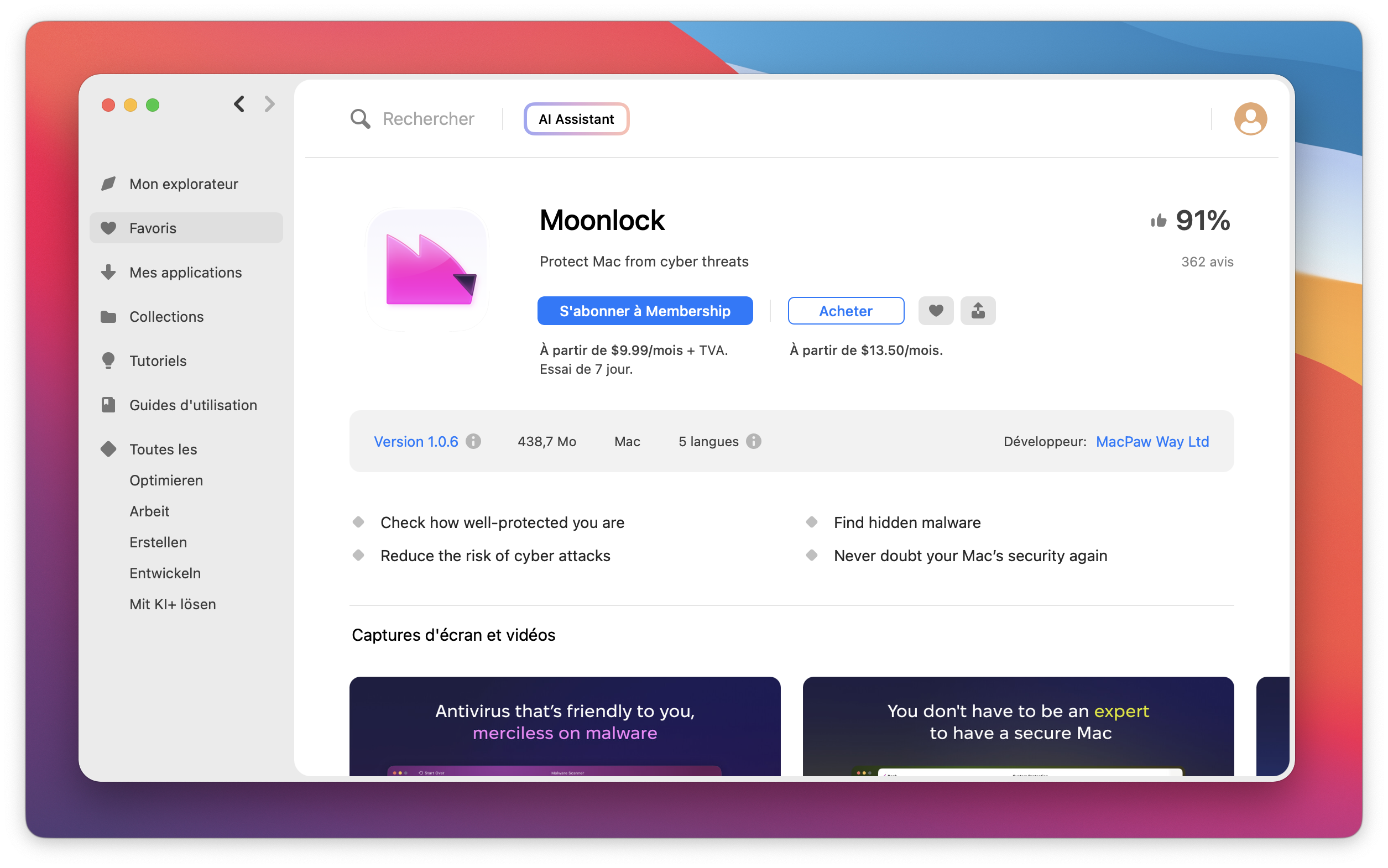The width and height of the screenshot is (1388, 868).
Task: Click the 'Mac' platform label
Action: tap(627, 441)
